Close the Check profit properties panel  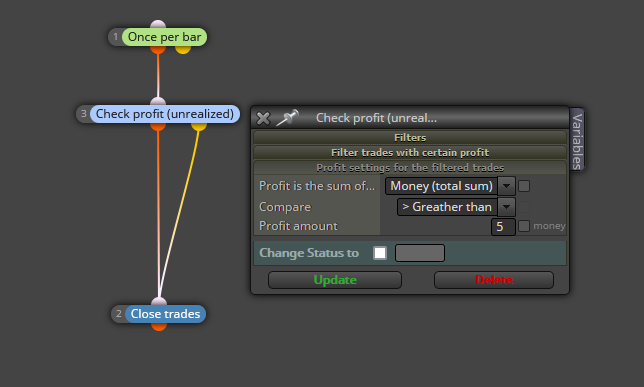[263, 118]
